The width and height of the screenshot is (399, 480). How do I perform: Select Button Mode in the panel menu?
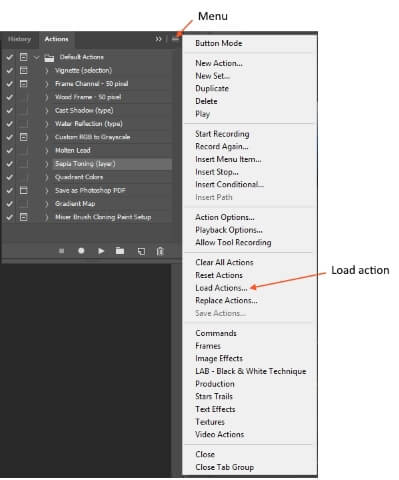(x=219, y=43)
